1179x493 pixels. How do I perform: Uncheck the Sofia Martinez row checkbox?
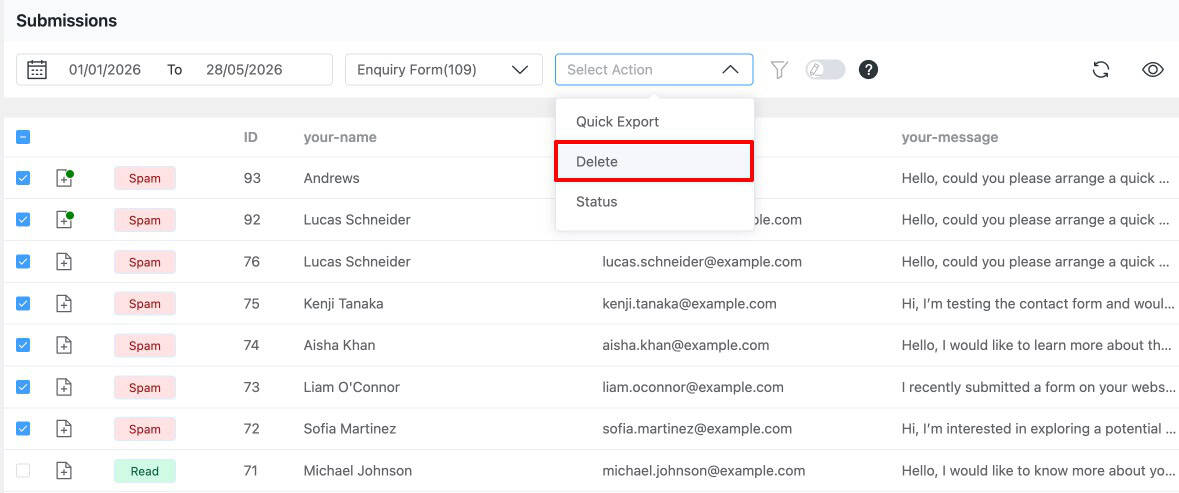click(23, 429)
